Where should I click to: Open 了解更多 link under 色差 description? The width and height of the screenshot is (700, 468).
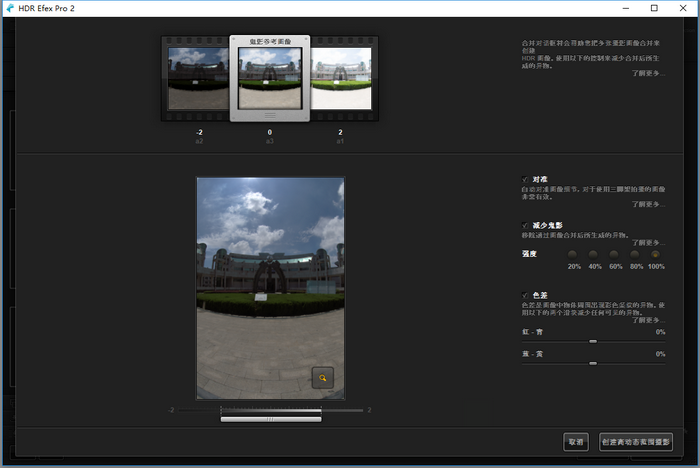point(648,320)
